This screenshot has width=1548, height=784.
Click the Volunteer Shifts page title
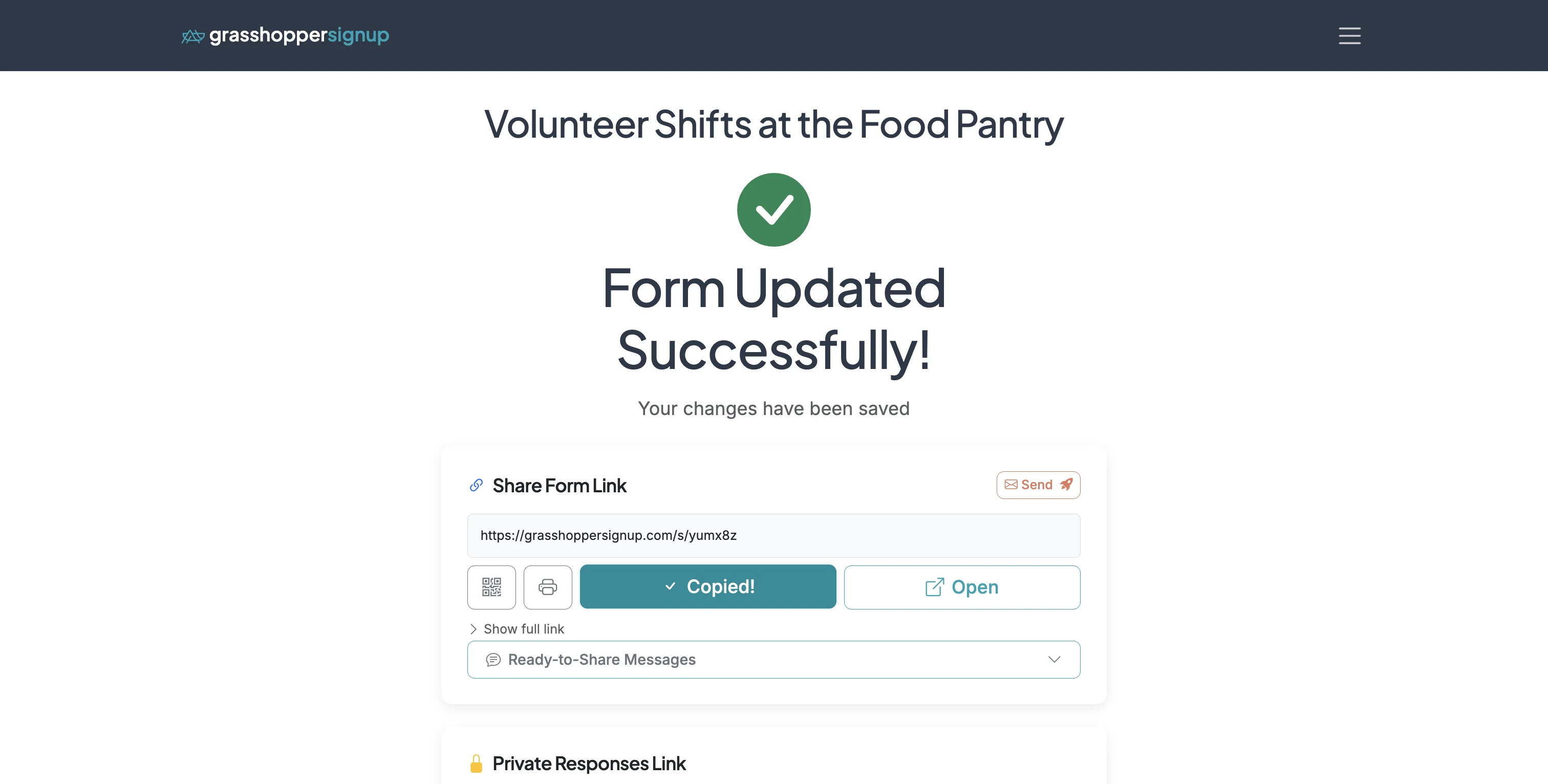773,125
